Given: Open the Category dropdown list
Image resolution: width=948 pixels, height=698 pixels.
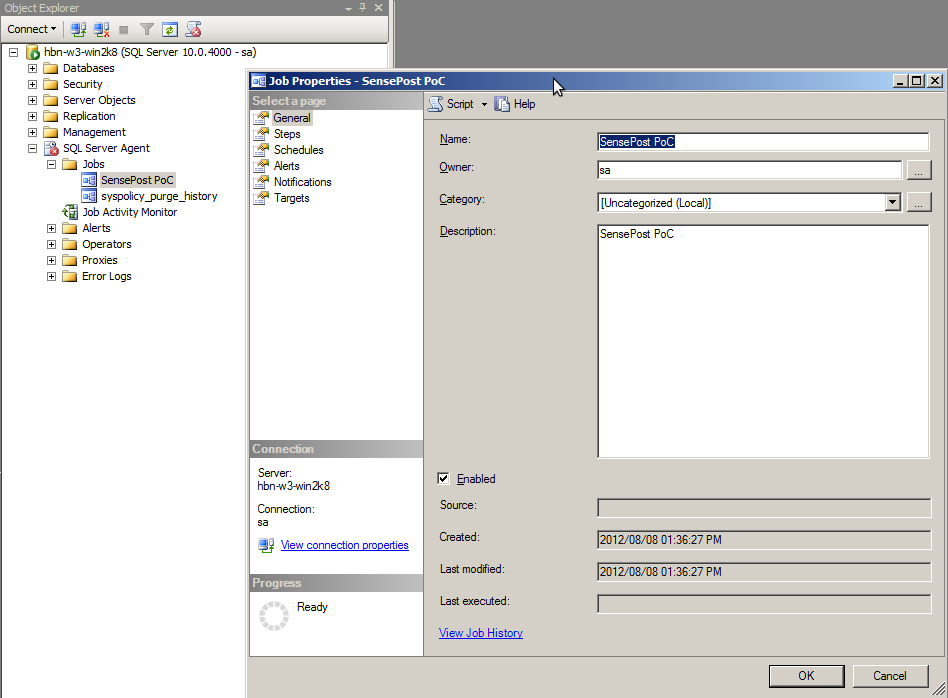Looking at the screenshot, I should [892, 203].
